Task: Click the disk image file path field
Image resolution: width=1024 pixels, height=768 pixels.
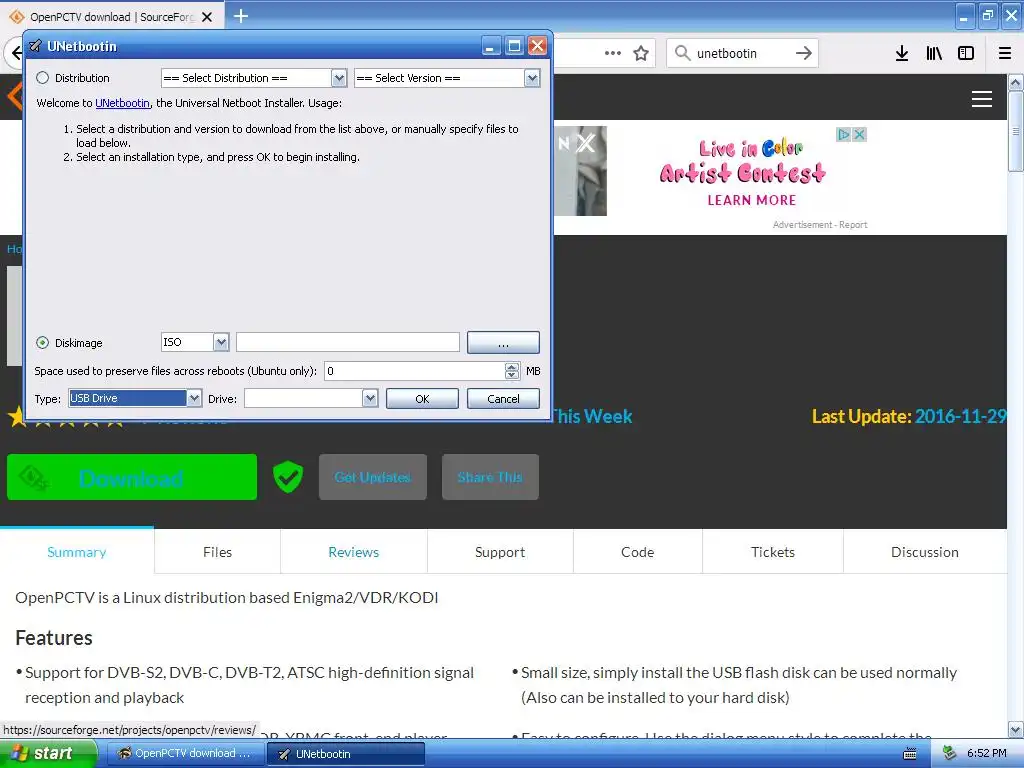Action: point(348,342)
